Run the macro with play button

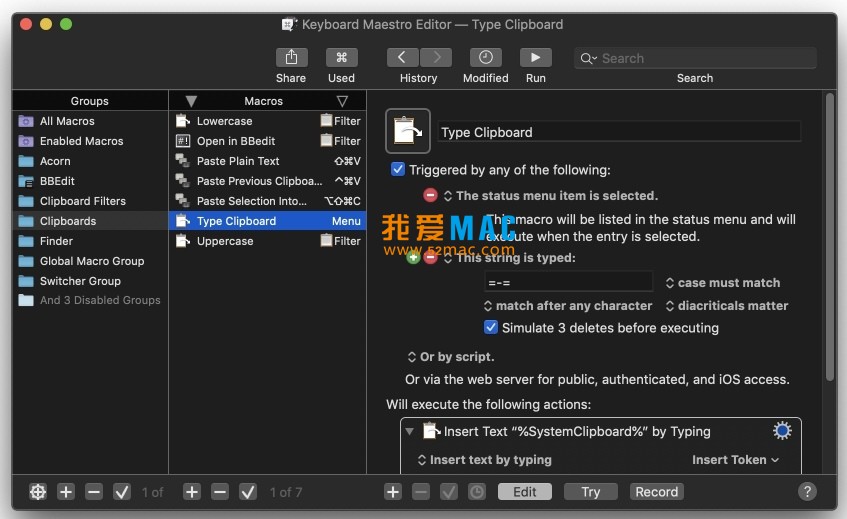tap(535, 57)
